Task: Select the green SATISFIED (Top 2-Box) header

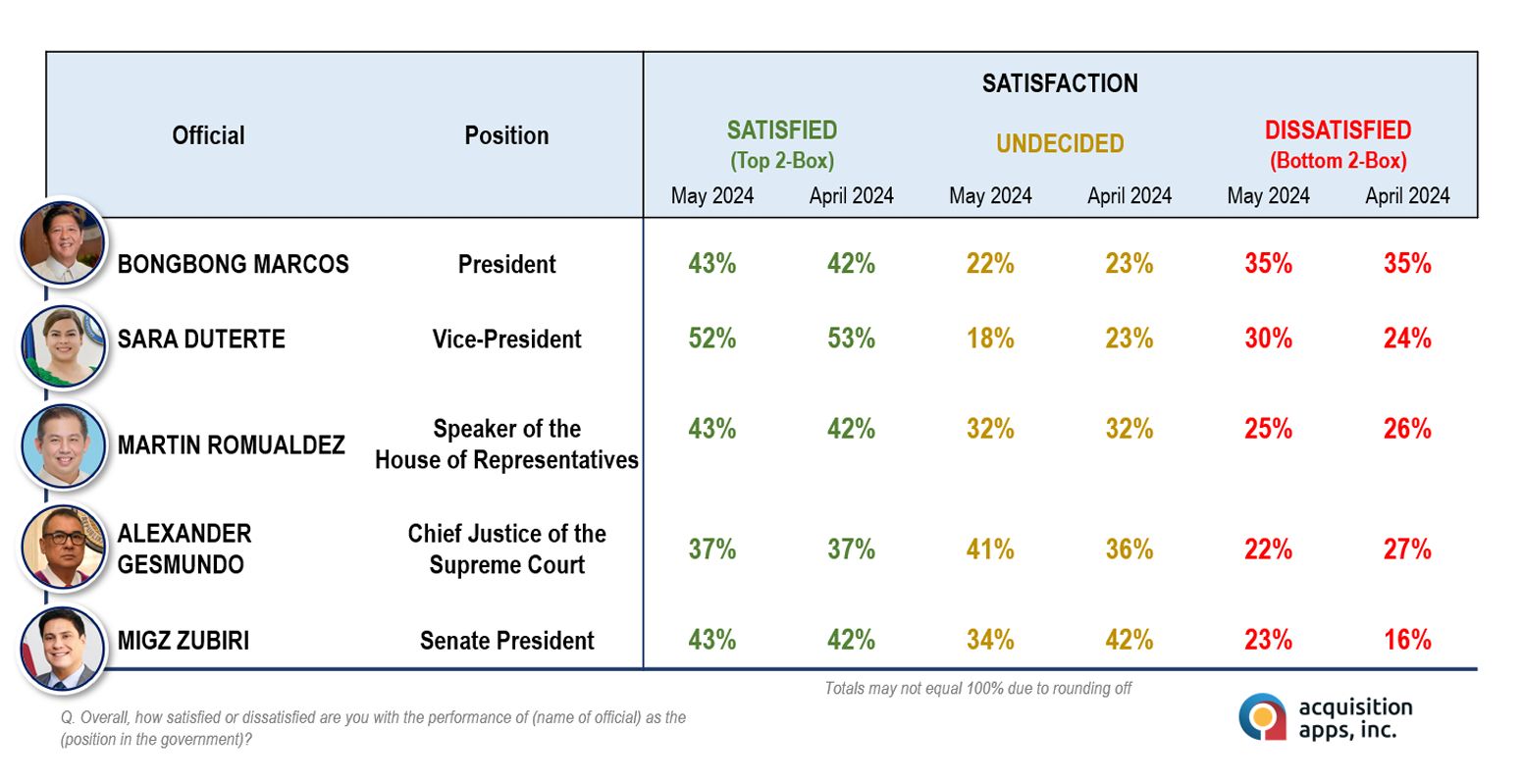Action: click(781, 144)
